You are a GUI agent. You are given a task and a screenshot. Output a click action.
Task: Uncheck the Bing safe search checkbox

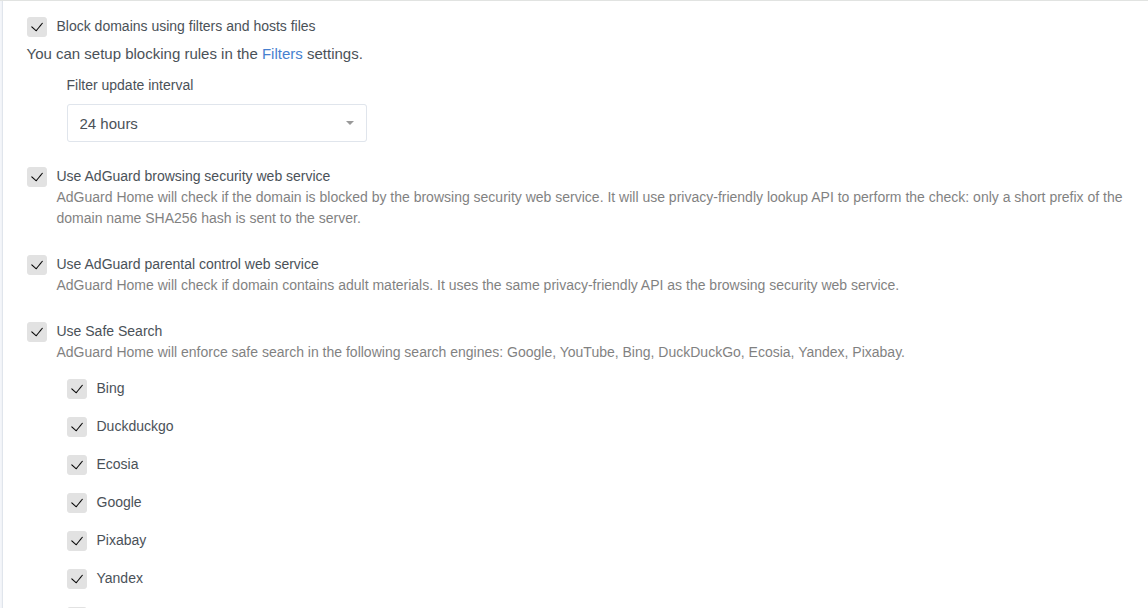pos(77,389)
